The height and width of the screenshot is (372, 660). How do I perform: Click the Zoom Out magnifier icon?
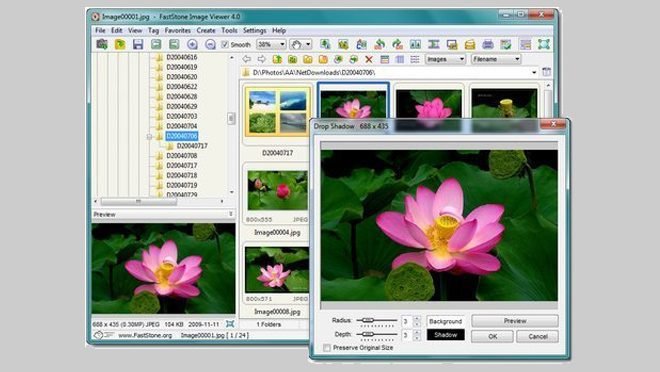(210, 44)
